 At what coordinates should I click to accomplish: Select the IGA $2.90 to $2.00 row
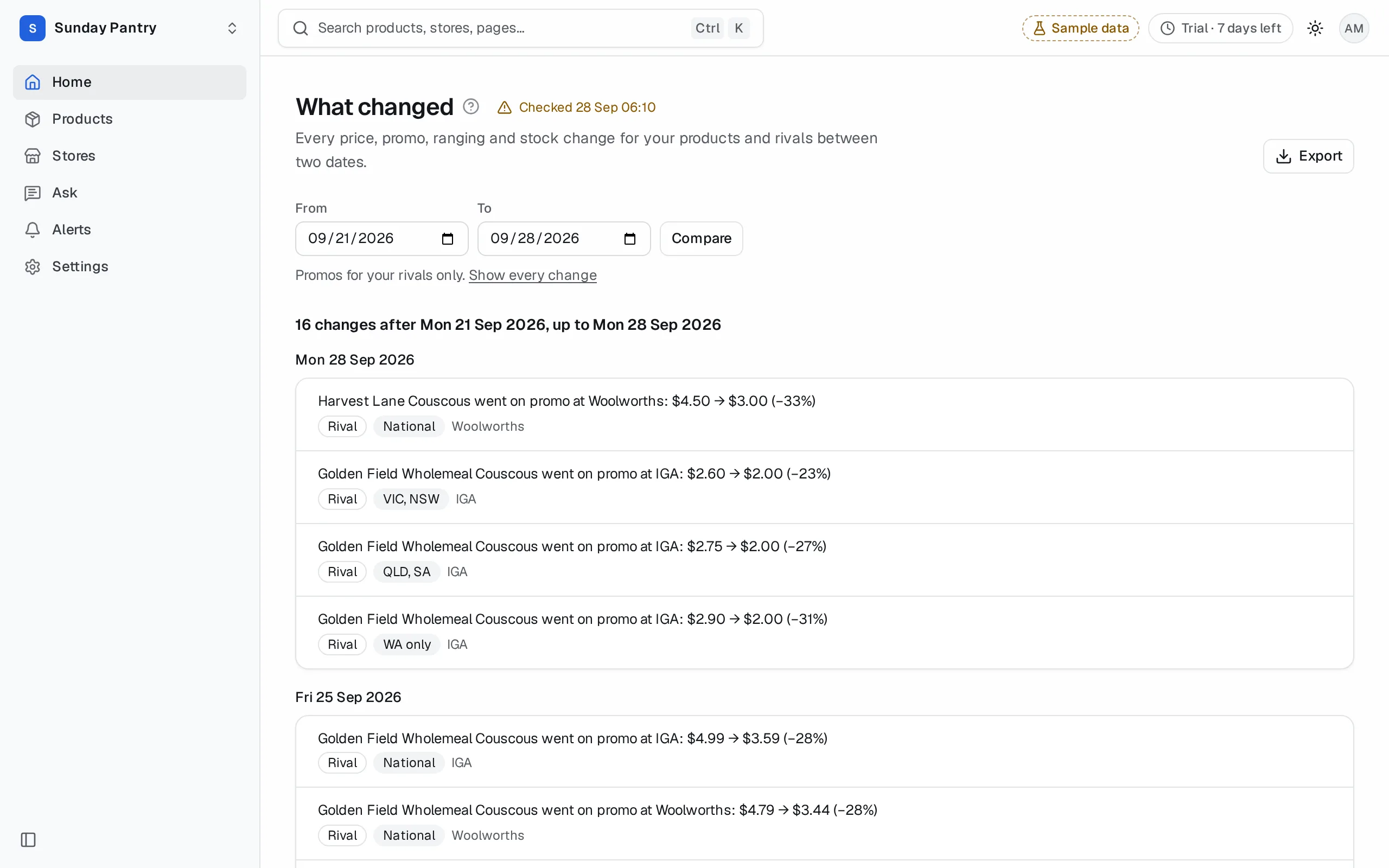tap(824, 632)
